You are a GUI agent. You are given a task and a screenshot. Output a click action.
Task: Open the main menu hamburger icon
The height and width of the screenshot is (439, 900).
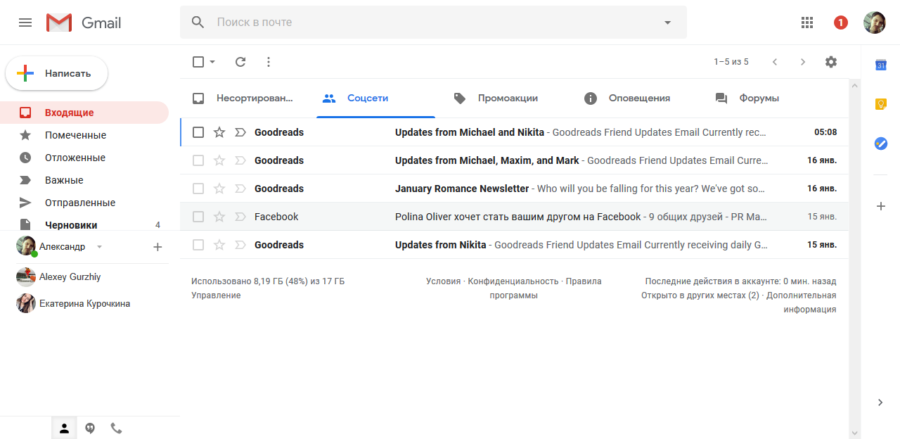(25, 22)
